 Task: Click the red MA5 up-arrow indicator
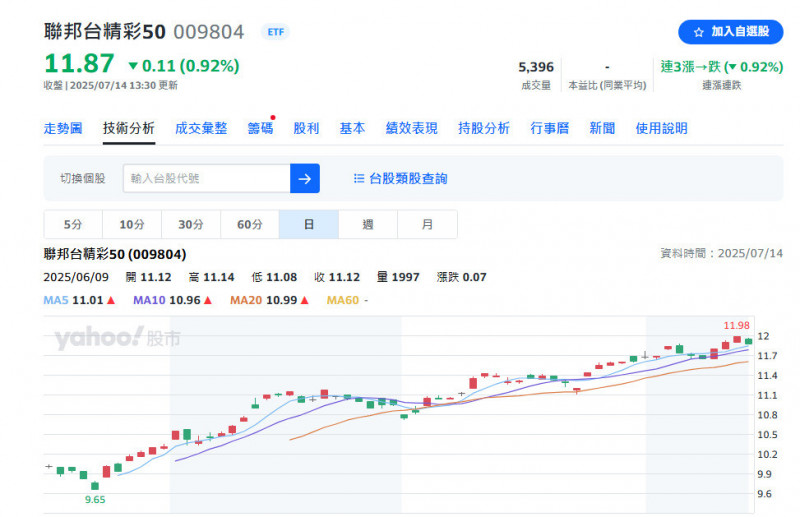coord(111,300)
